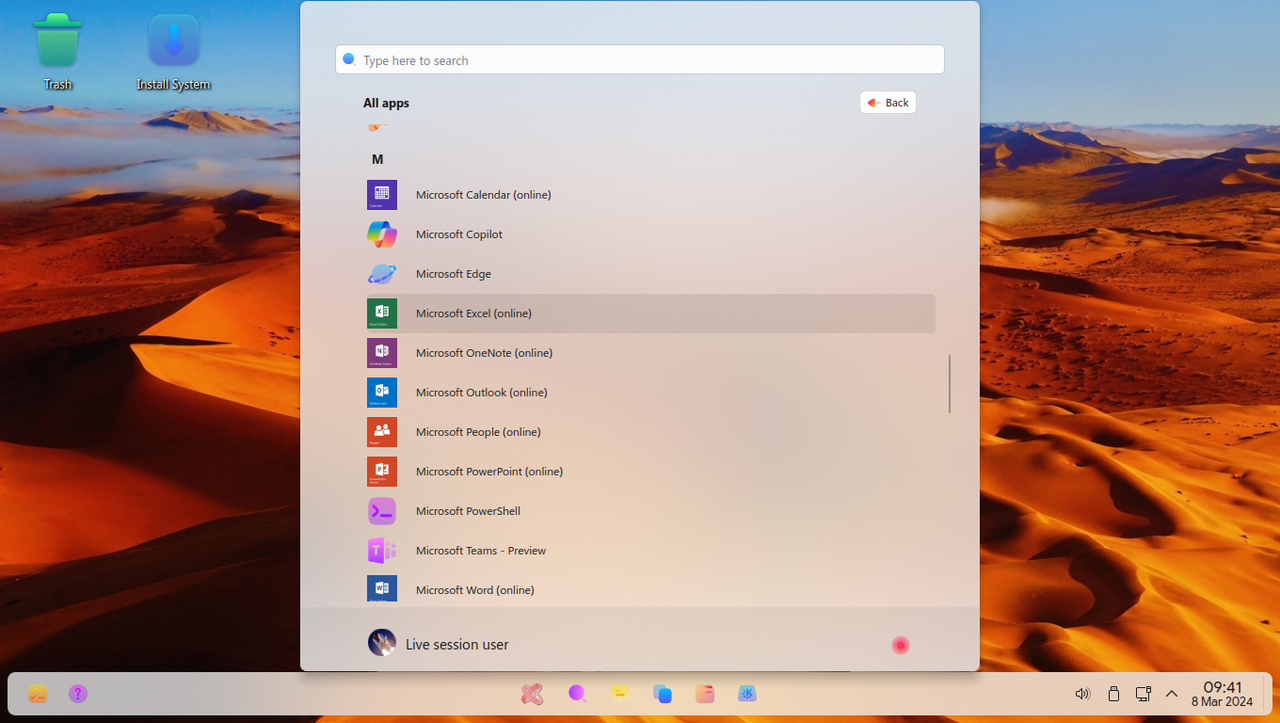Click the display icon in system tray
1280x723 pixels.
click(x=1143, y=694)
